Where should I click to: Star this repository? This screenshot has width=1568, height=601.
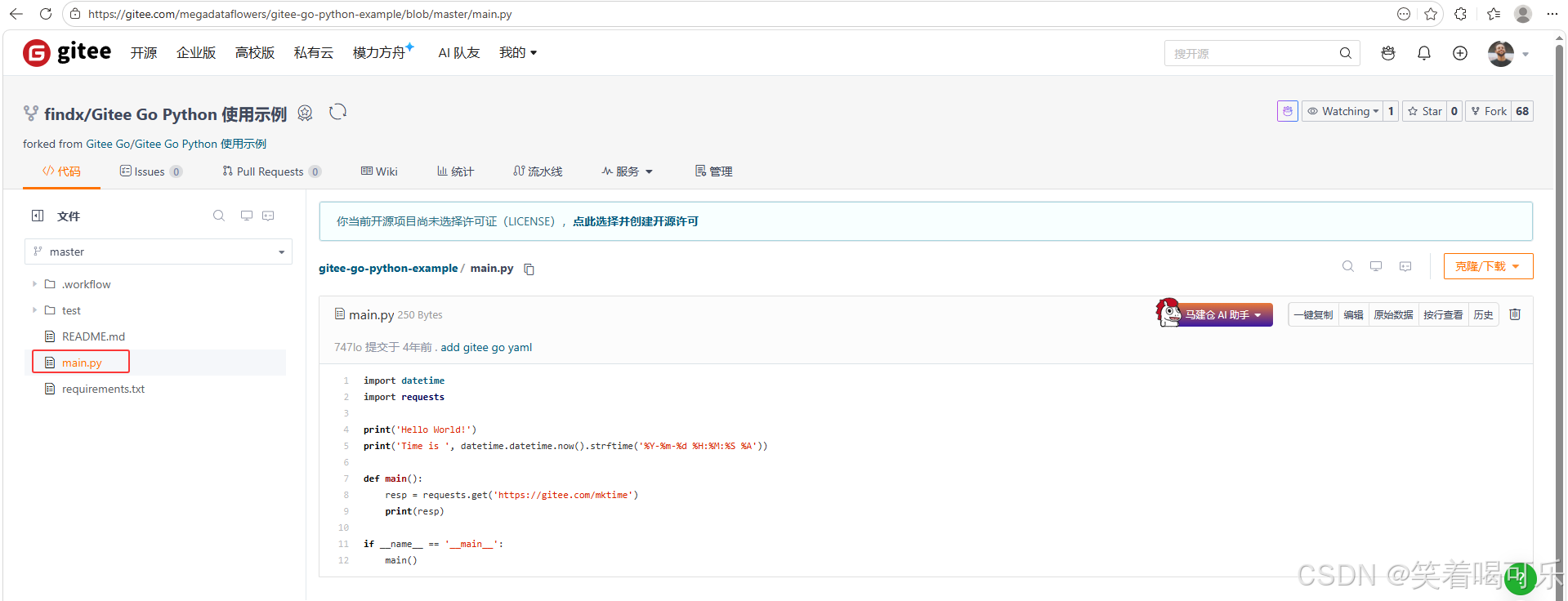click(x=1425, y=111)
